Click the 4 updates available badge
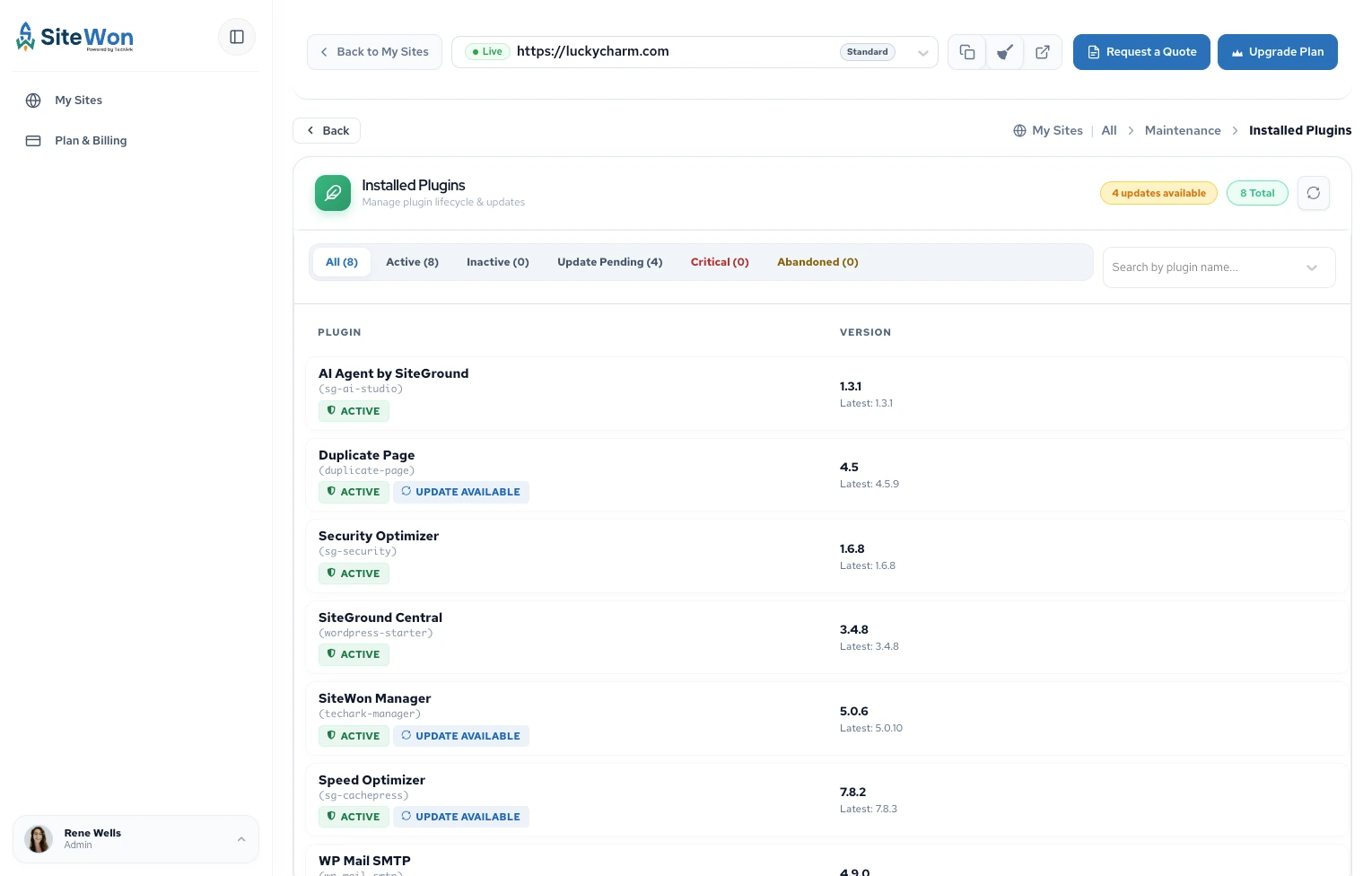1372x876 pixels. click(x=1158, y=193)
